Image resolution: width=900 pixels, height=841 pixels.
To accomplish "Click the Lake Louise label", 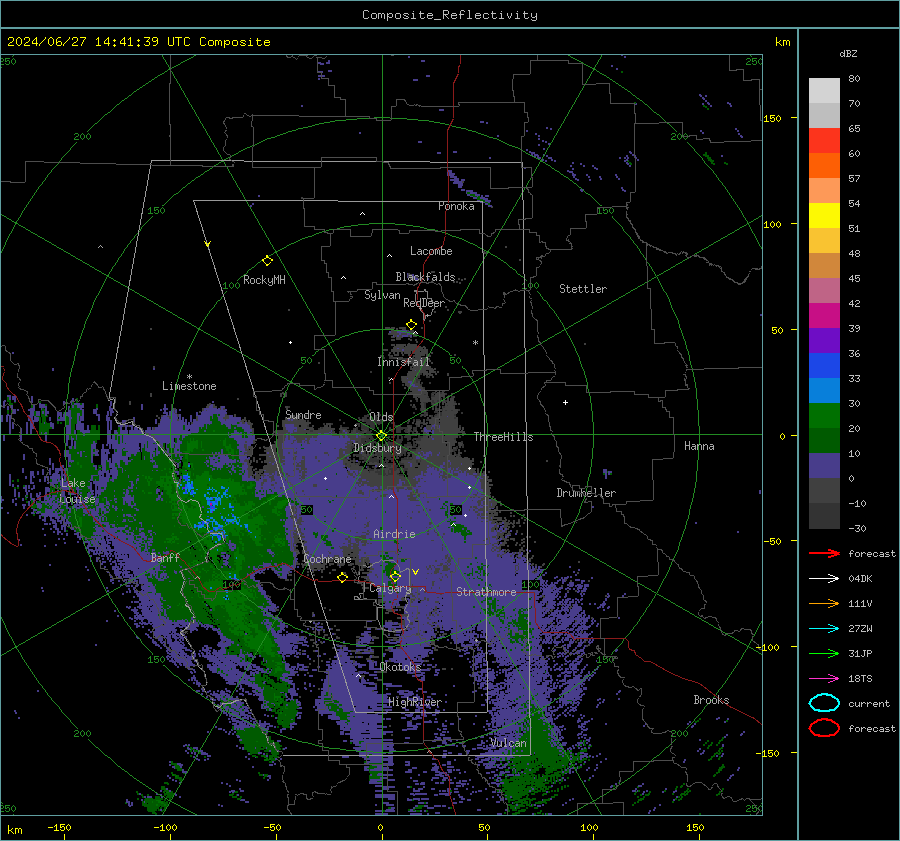I will pyautogui.click(x=77, y=491).
